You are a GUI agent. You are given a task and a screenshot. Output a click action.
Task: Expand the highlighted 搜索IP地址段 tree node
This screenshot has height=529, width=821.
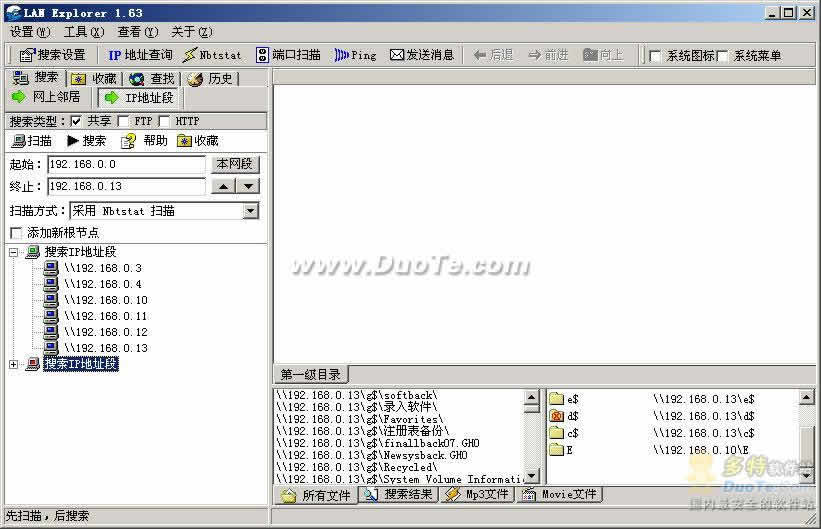[14, 364]
